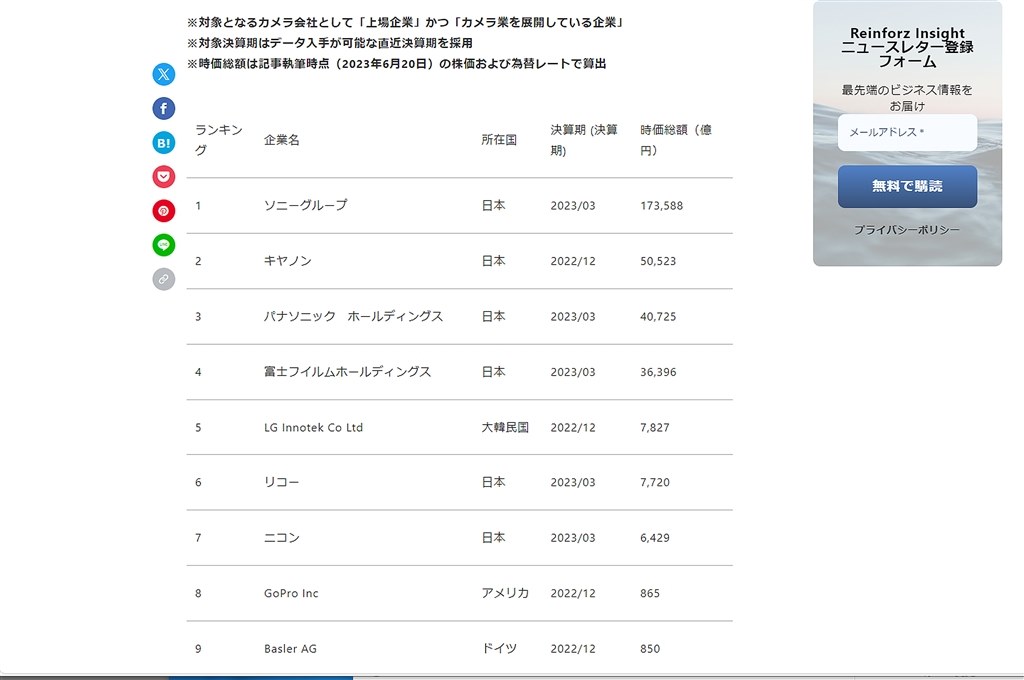Screen dimensions: 1024x680
Task: Click the 大韓民国 country cell
Action: tap(505, 427)
